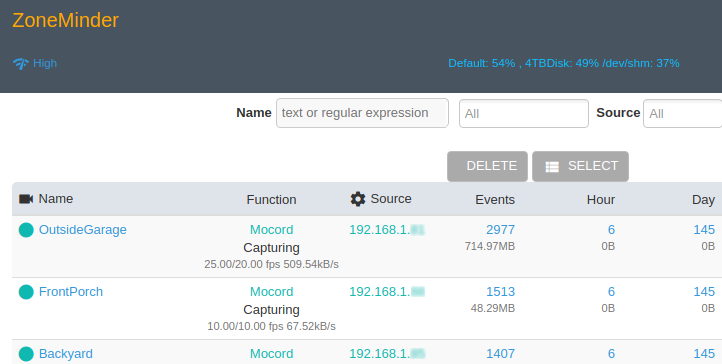The height and width of the screenshot is (364, 722).
Task: Open the Backyard monitor link
Action: 66,354
